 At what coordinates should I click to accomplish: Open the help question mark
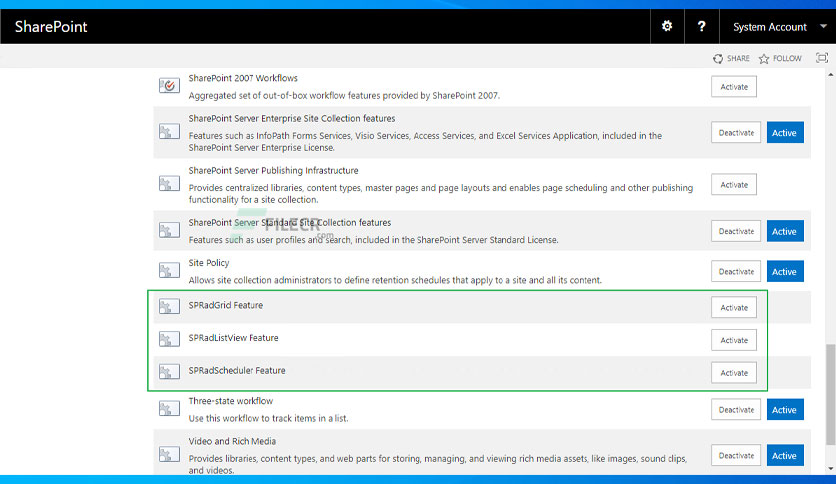702,26
